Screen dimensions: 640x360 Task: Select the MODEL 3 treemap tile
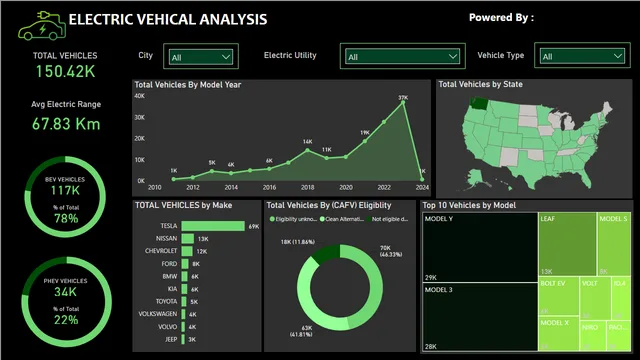tap(480, 317)
